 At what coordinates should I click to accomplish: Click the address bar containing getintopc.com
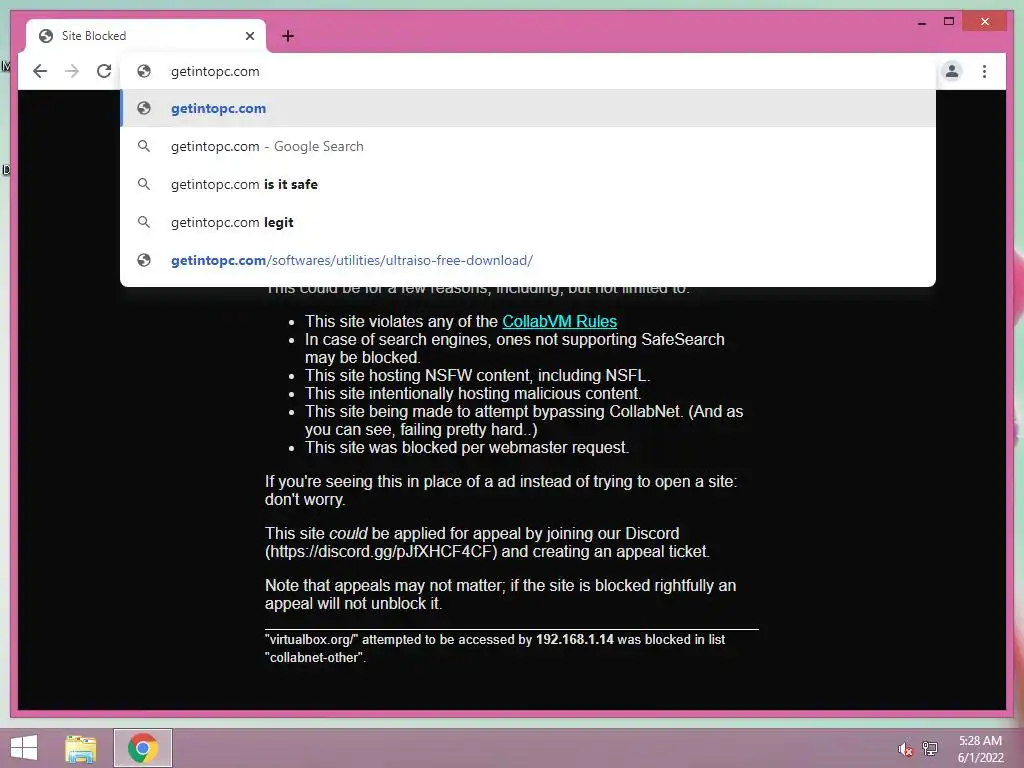point(528,71)
